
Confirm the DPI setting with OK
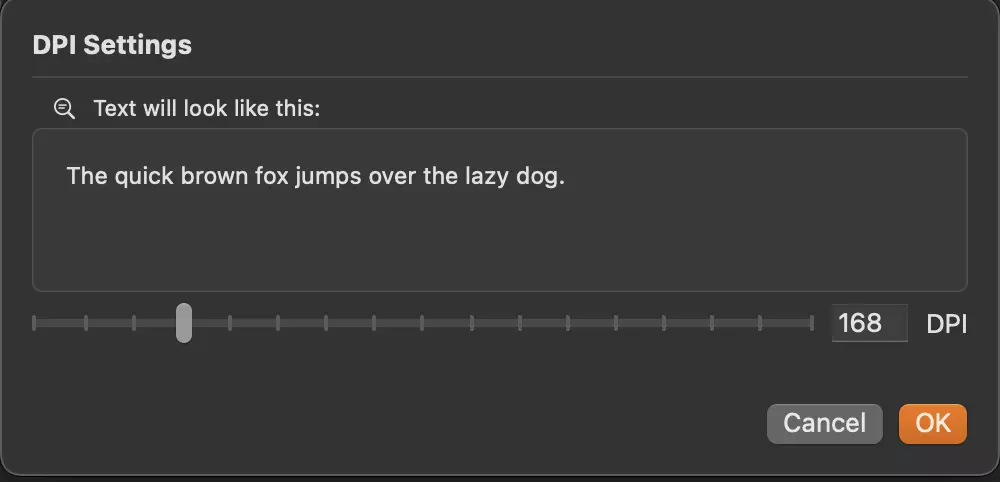pyautogui.click(x=932, y=423)
